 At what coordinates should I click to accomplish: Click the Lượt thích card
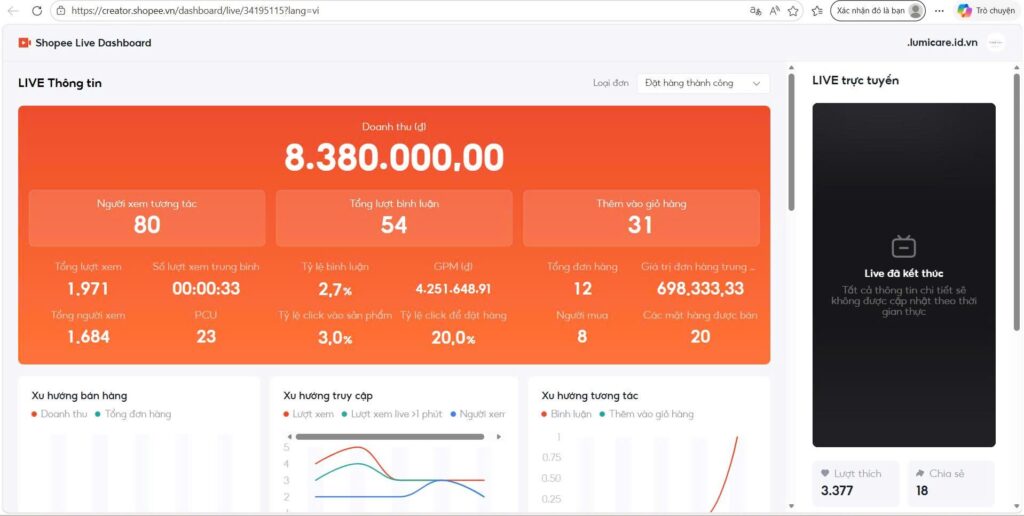(856, 483)
